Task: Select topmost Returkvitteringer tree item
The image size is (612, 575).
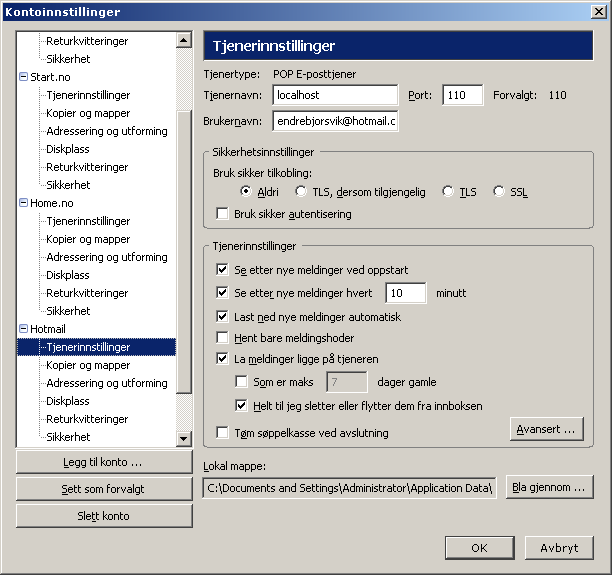Action: coord(87,41)
